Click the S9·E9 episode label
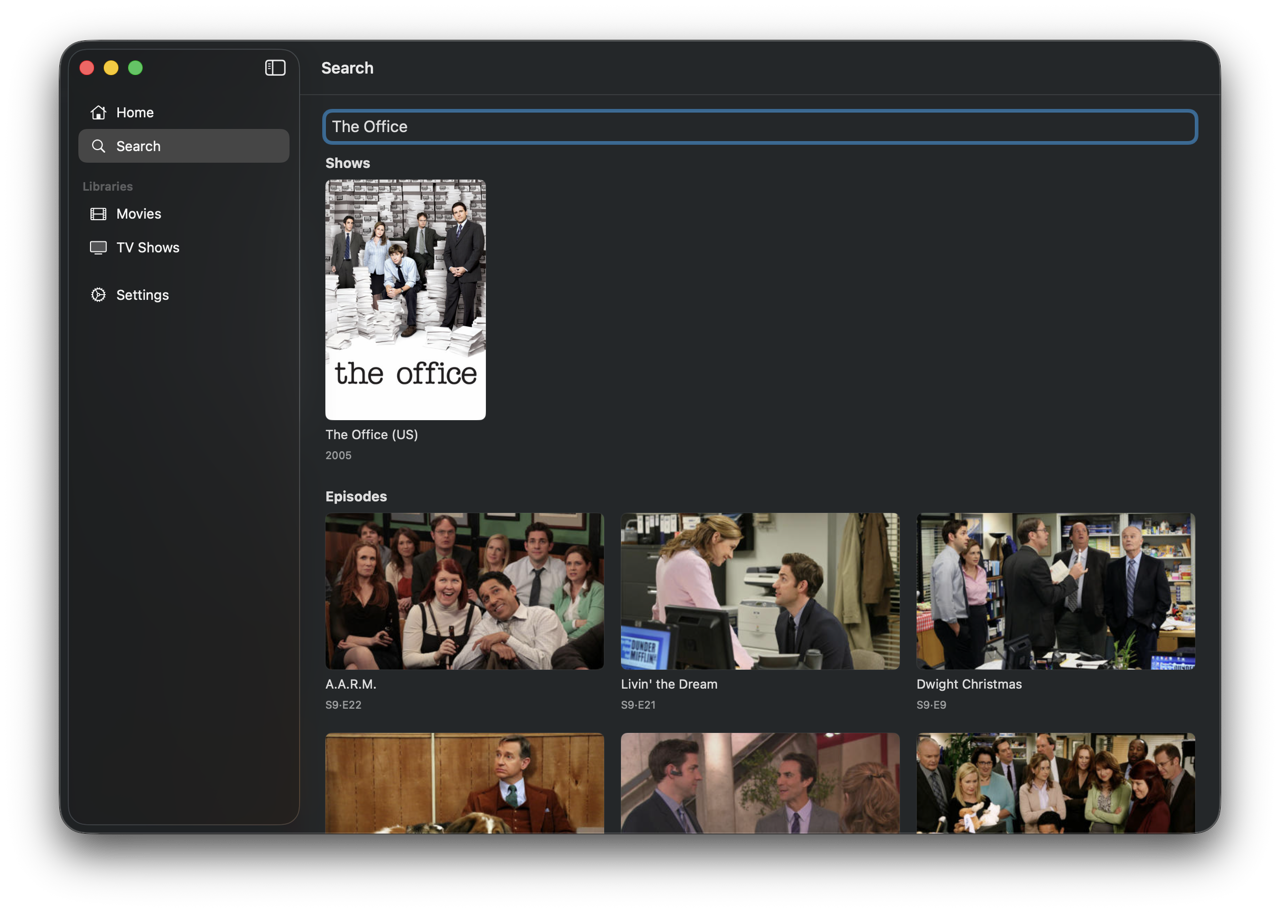Screen dimensions: 1280x912 click(x=931, y=705)
